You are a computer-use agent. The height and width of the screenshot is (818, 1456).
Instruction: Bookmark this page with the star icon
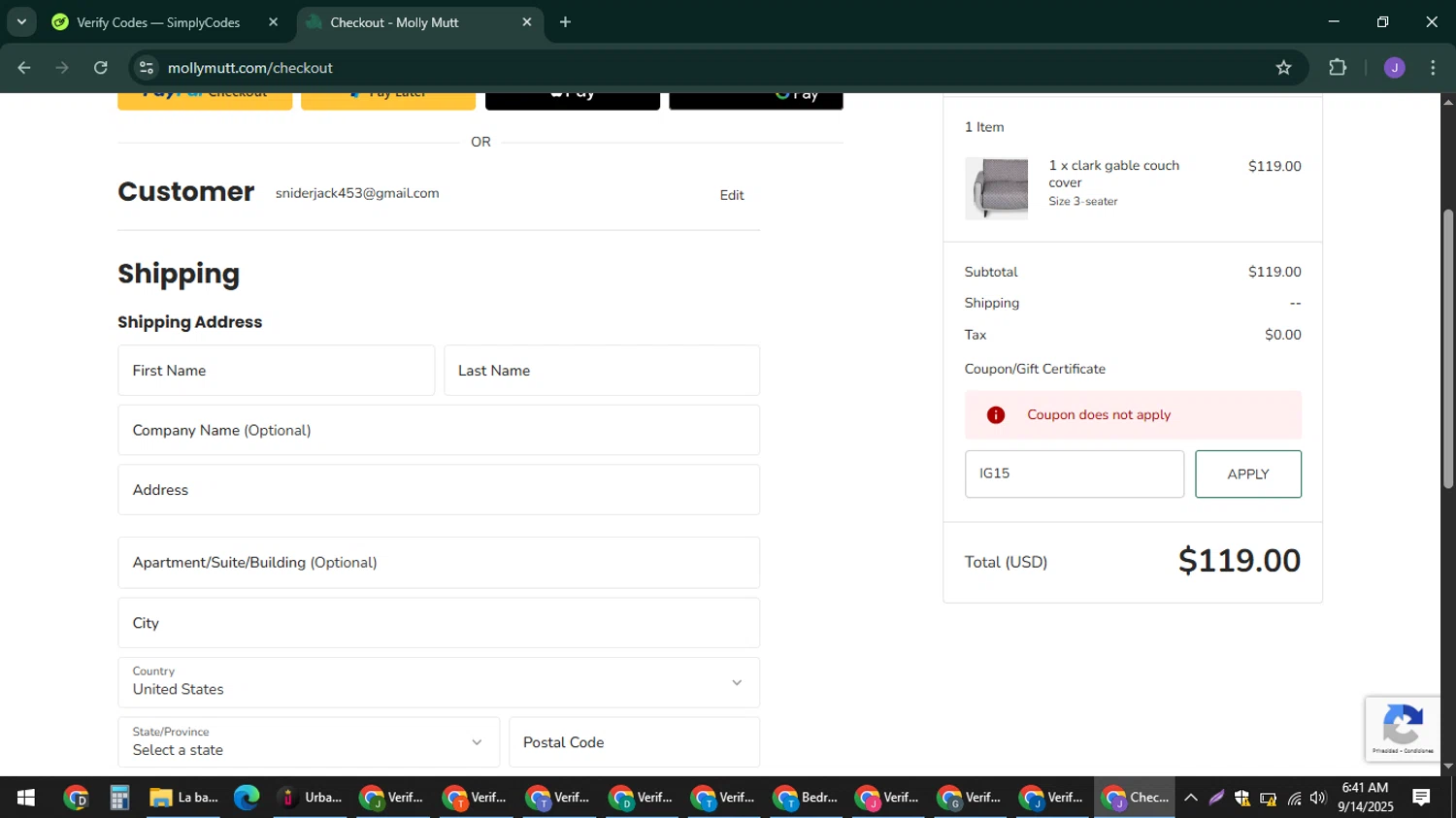1284,68
